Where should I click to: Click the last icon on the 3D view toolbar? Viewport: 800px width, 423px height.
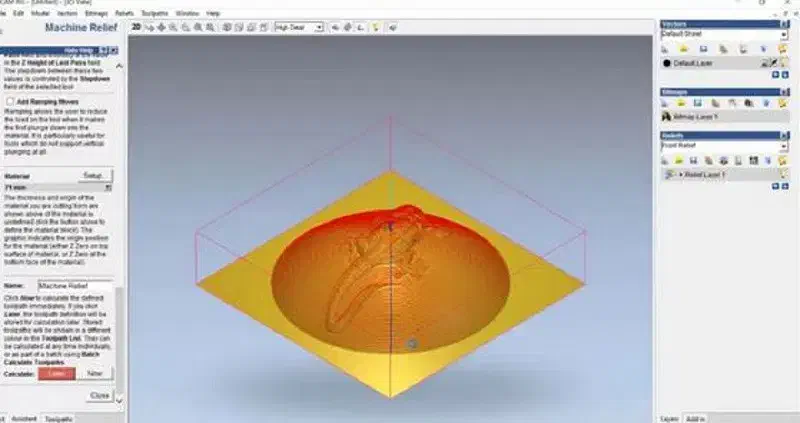(x=393, y=28)
